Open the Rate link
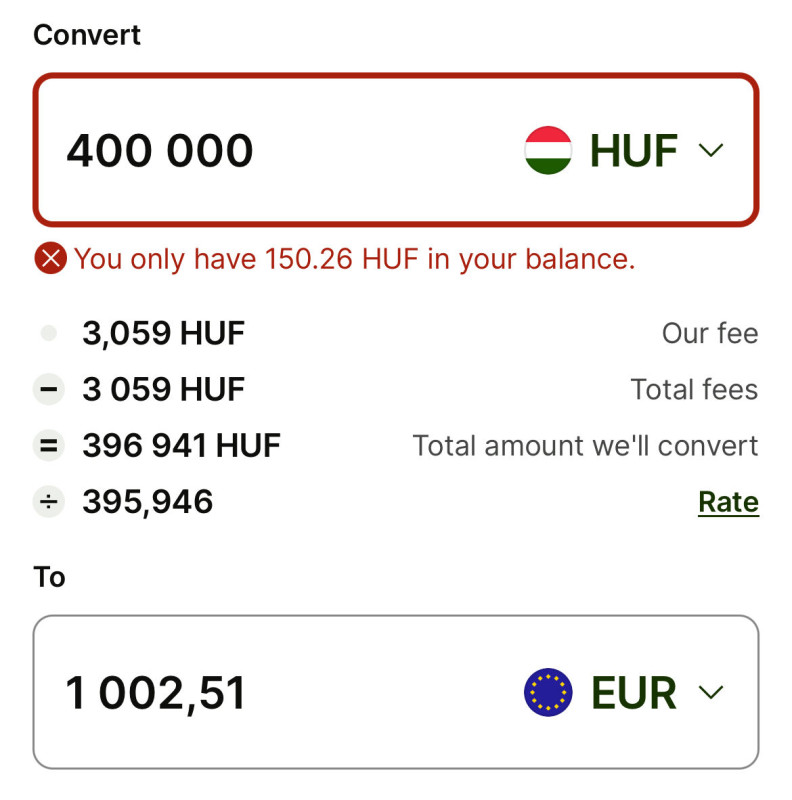The width and height of the screenshot is (792, 800). (x=728, y=502)
